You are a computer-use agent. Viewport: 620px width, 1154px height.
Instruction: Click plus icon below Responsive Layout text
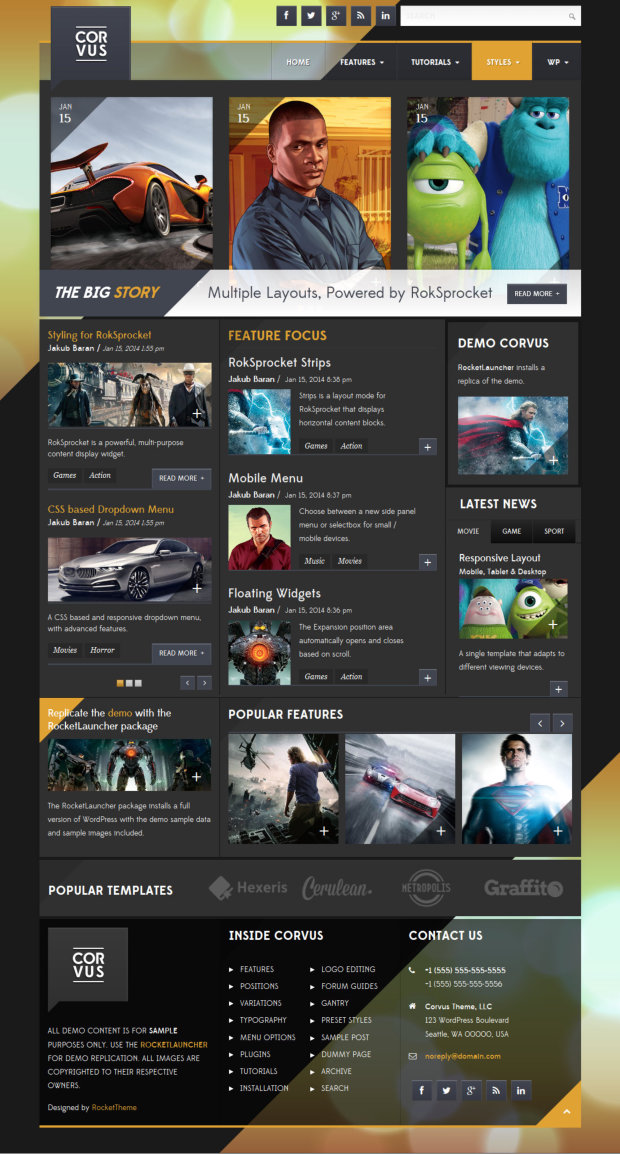[559, 690]
